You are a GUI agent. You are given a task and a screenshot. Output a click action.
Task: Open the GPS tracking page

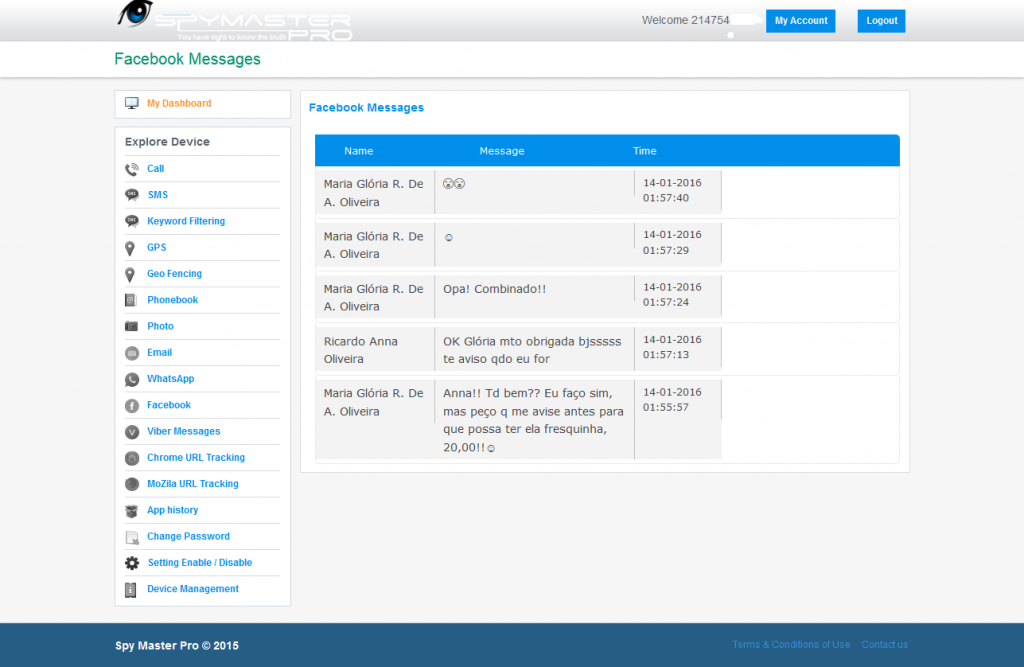[157, 247]
